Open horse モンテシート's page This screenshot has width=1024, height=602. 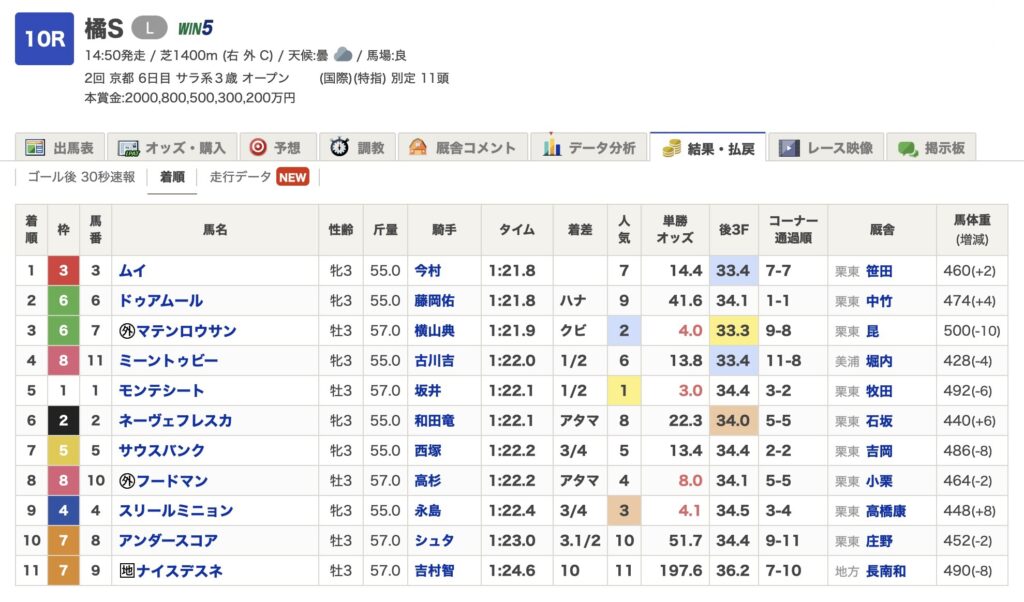point(161,391)
